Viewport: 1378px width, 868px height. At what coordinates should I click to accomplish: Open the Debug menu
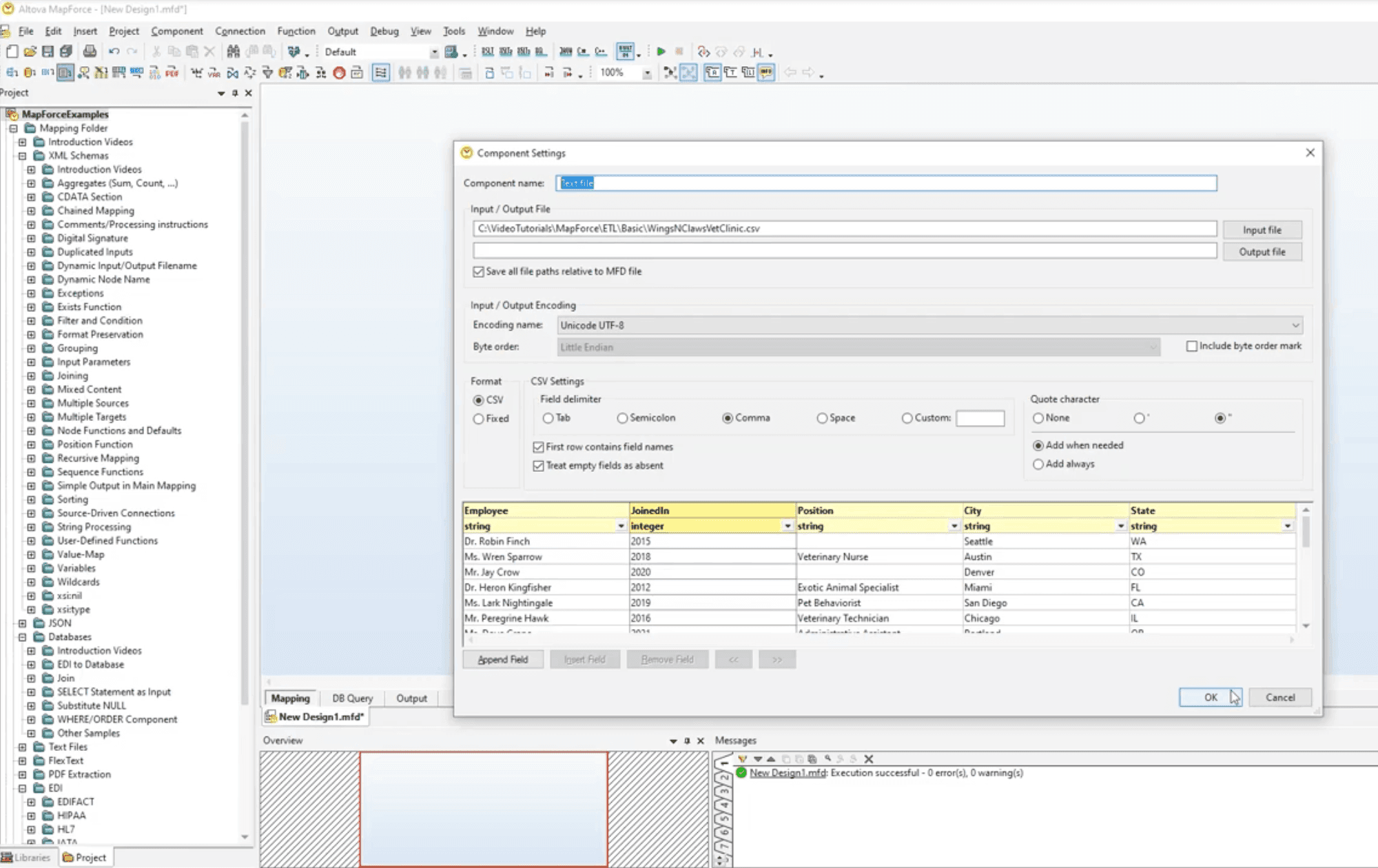[384, 31]
